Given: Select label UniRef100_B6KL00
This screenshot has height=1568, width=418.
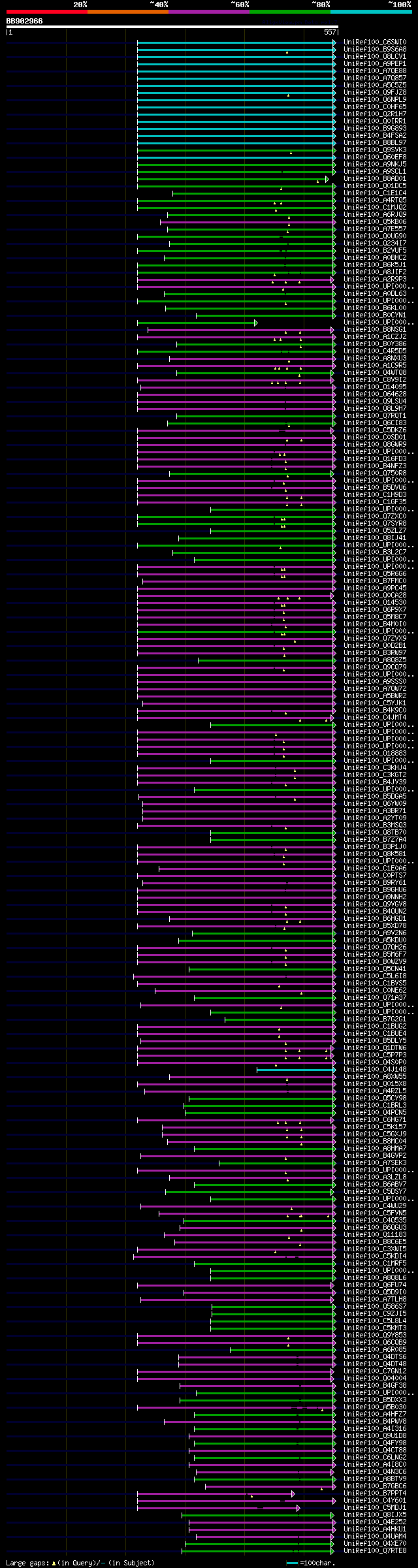Looking at the screenshot, I should (x=375, y=308).
